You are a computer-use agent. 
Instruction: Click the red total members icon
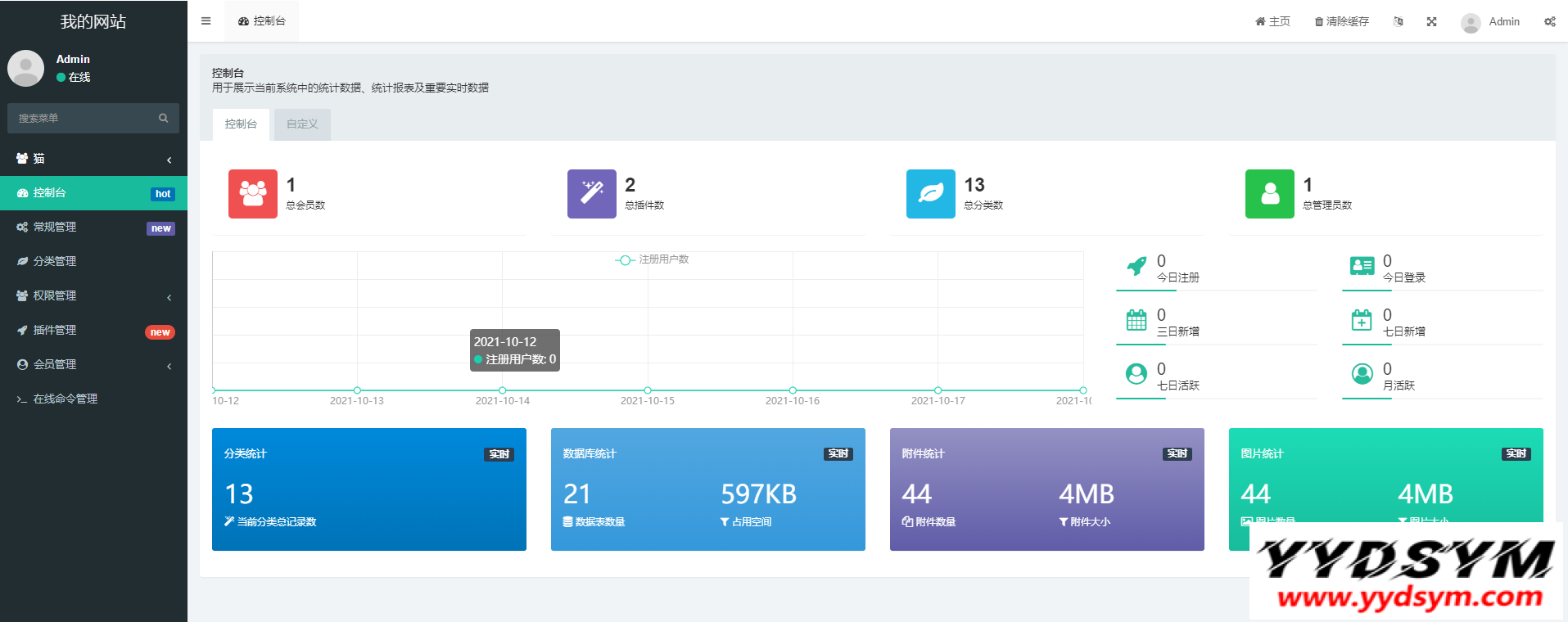point(252,194)
